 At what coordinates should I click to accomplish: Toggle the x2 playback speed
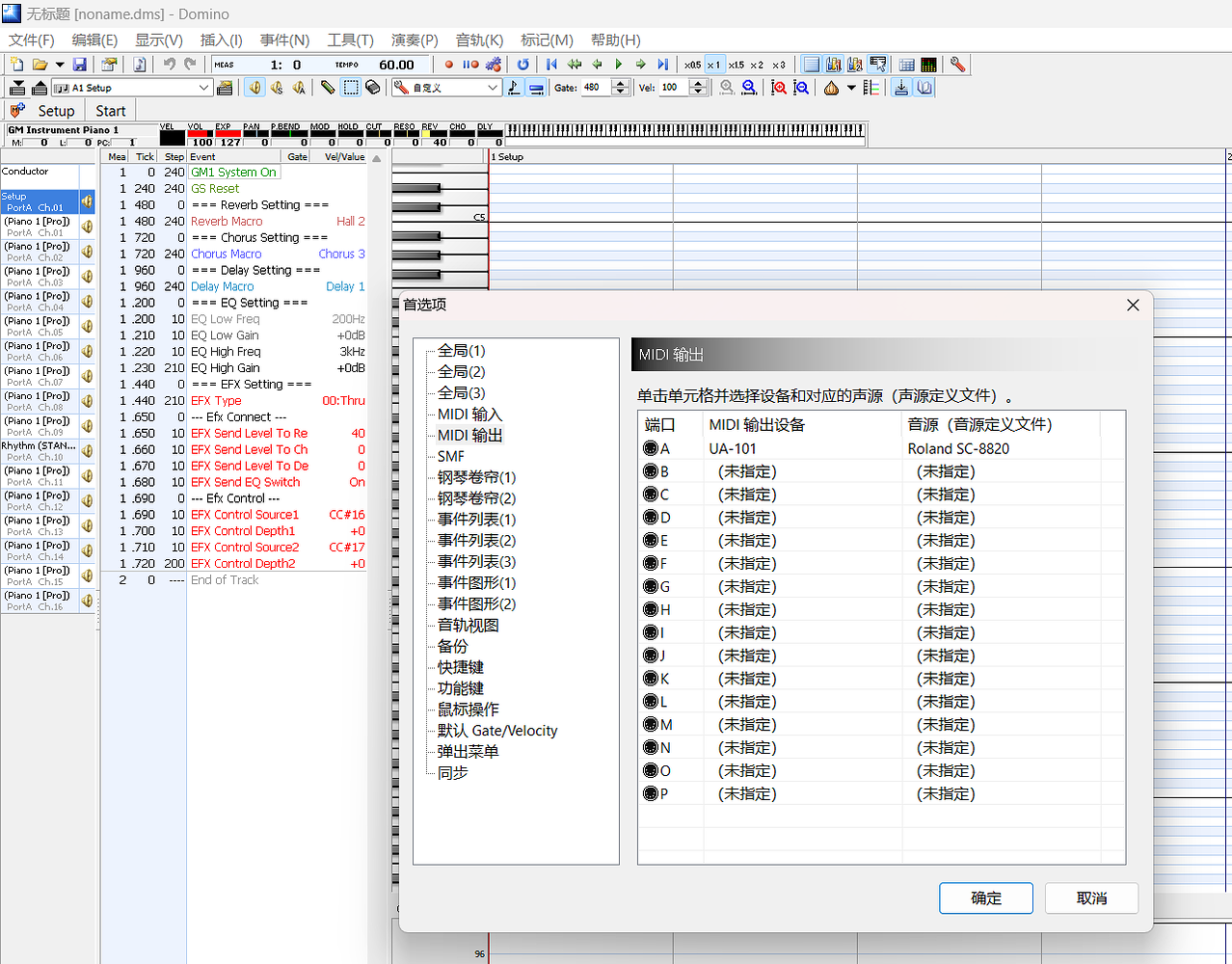(x=757, y=65)
